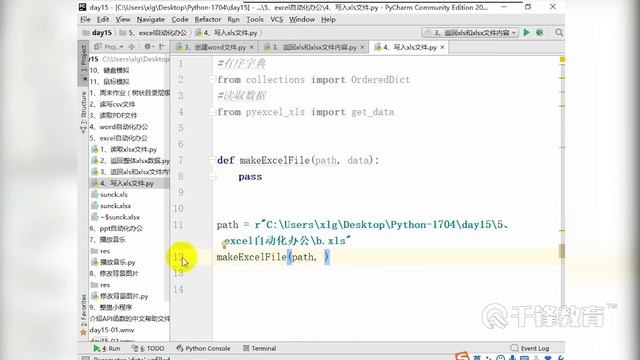Open the Run menu

pyautogui.click(x=233, y=19)
